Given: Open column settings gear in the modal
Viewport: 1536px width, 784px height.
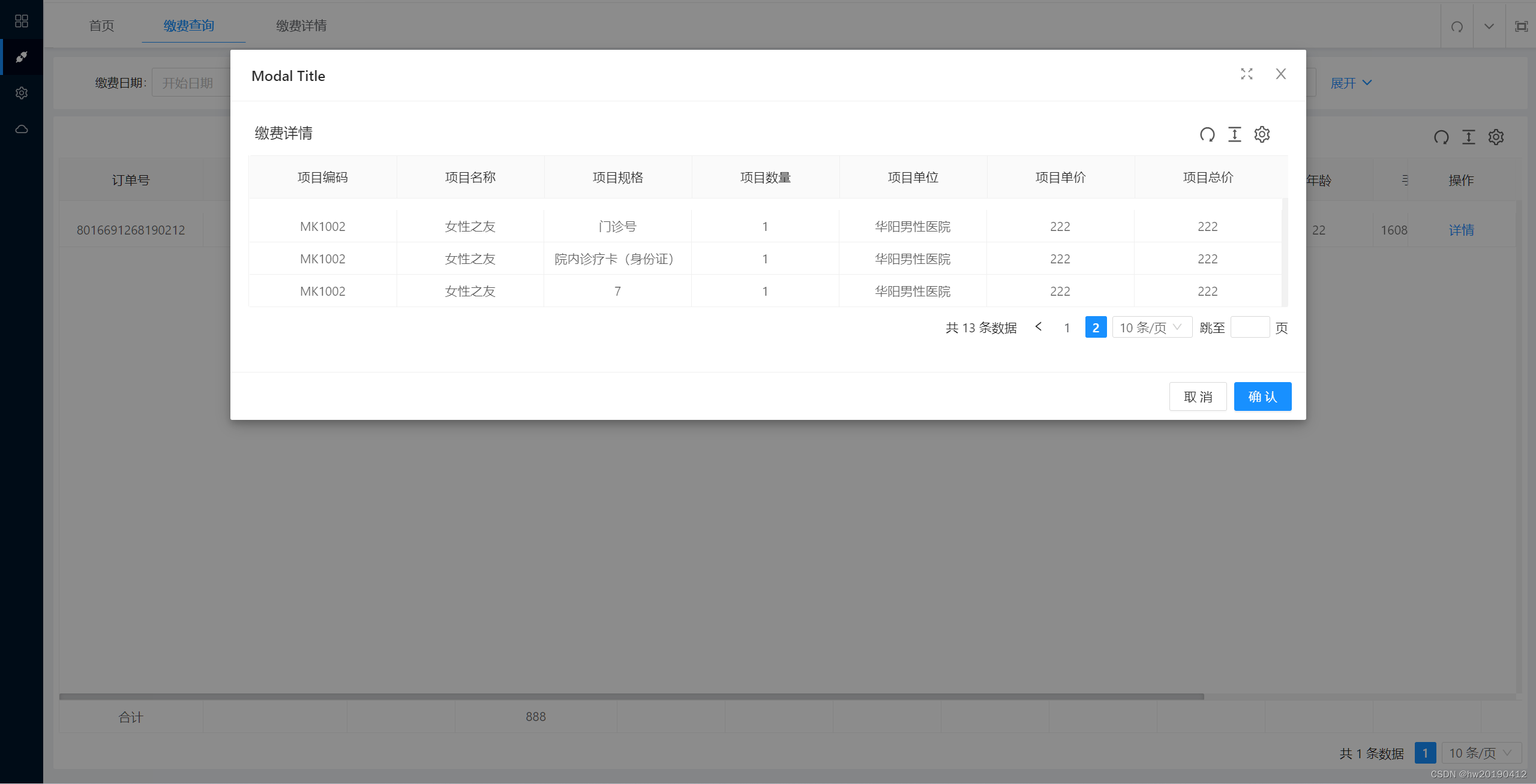Looking at the screenshot, I should 1262,134.
